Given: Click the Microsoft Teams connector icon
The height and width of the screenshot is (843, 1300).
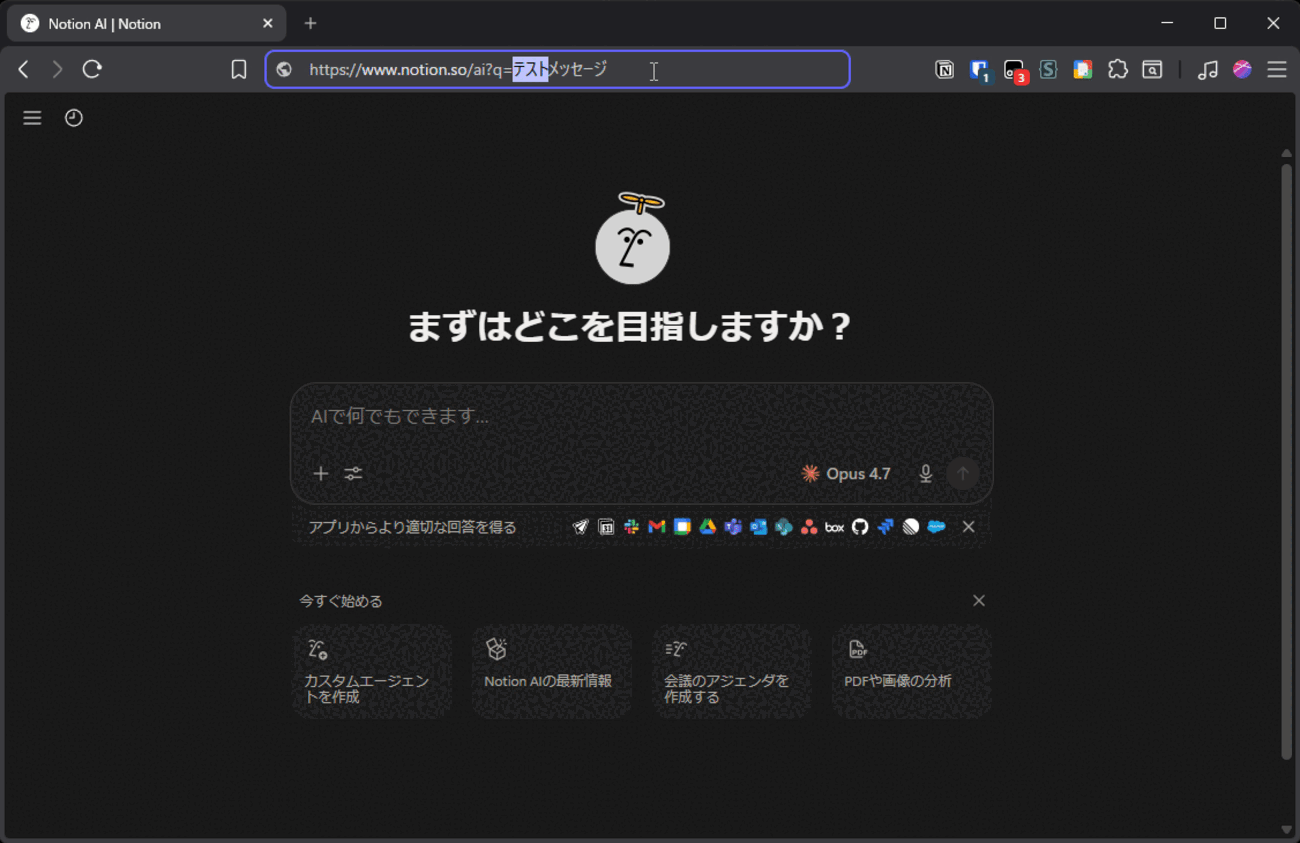Looking at the screenshot, I should (733, 527).
